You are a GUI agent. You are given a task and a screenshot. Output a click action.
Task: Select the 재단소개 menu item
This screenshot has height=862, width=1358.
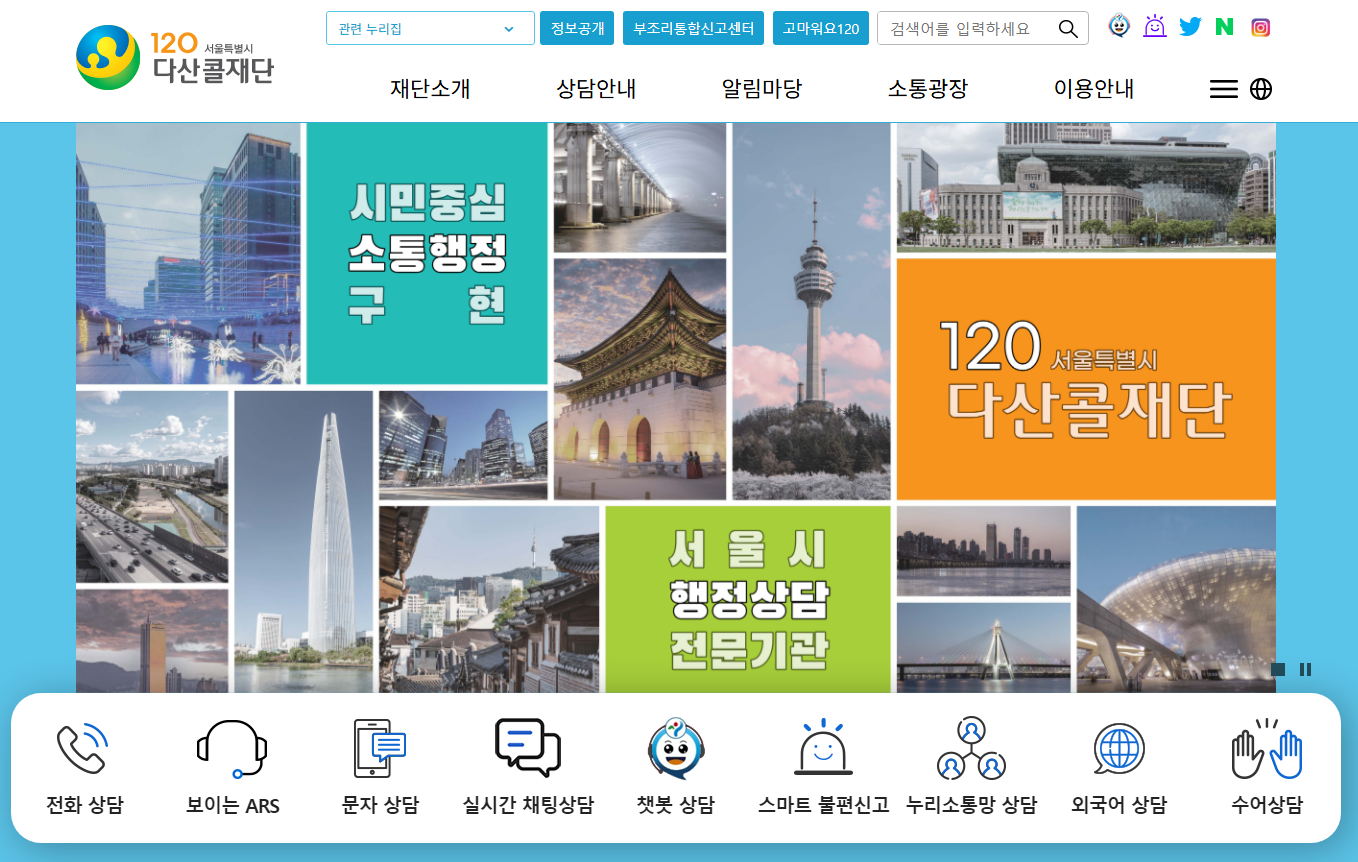[428, 88]
